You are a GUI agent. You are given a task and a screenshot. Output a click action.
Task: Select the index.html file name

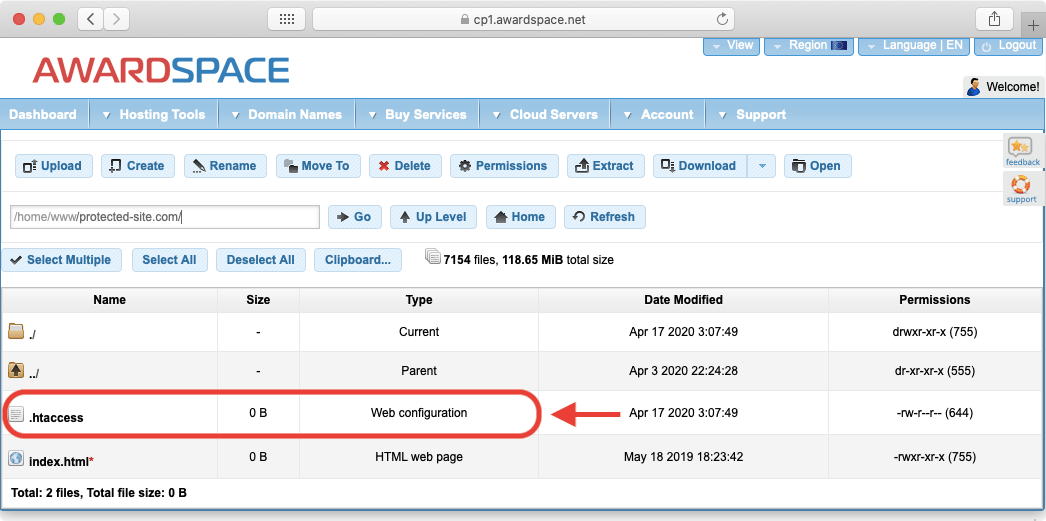click(61, 461)
